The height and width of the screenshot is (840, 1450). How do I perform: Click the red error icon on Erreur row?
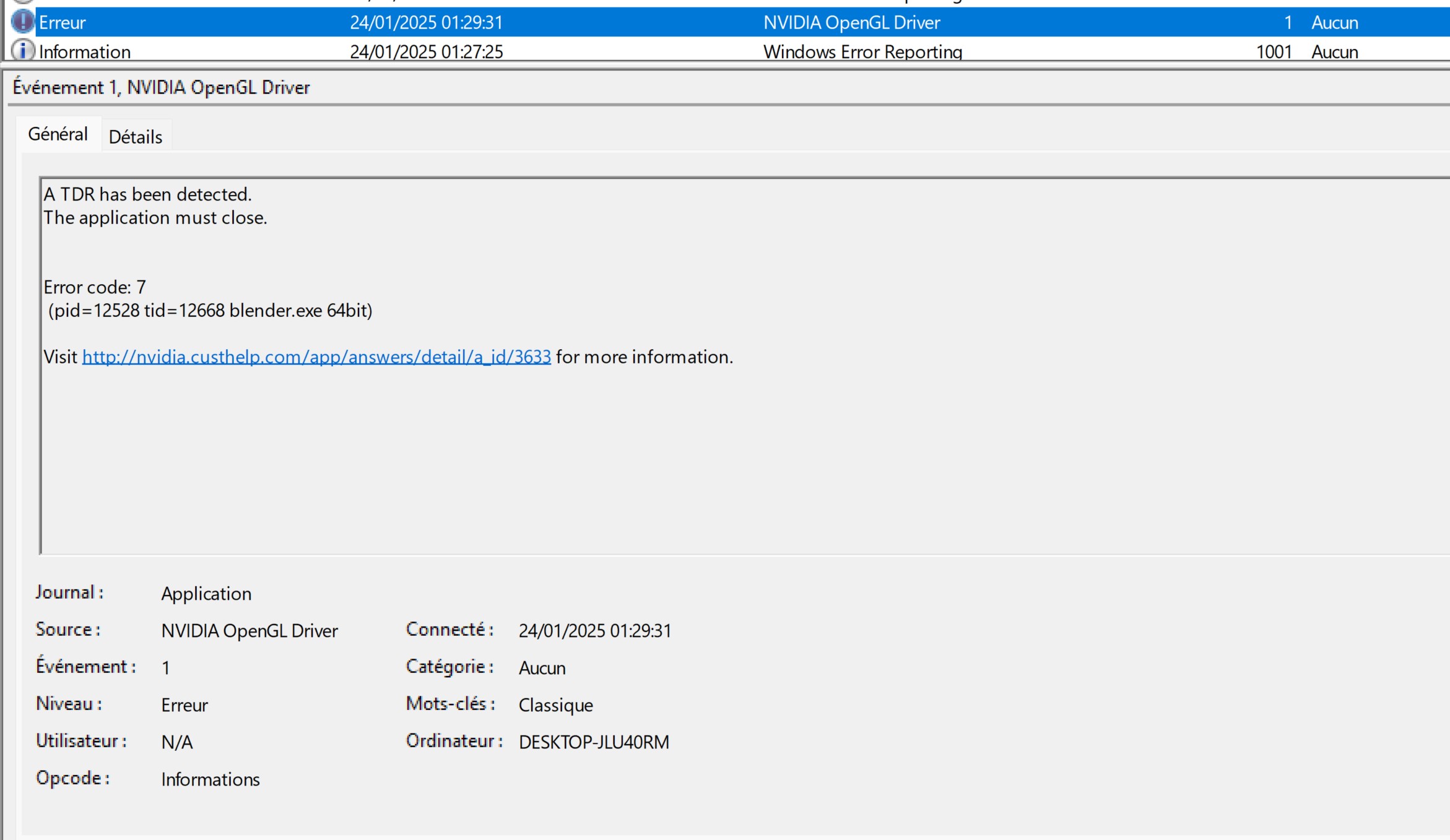click(x=22, y=22)
